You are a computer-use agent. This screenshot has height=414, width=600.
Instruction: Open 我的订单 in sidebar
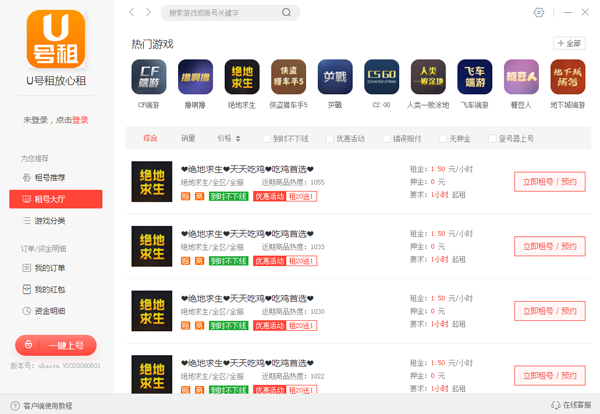56,268
